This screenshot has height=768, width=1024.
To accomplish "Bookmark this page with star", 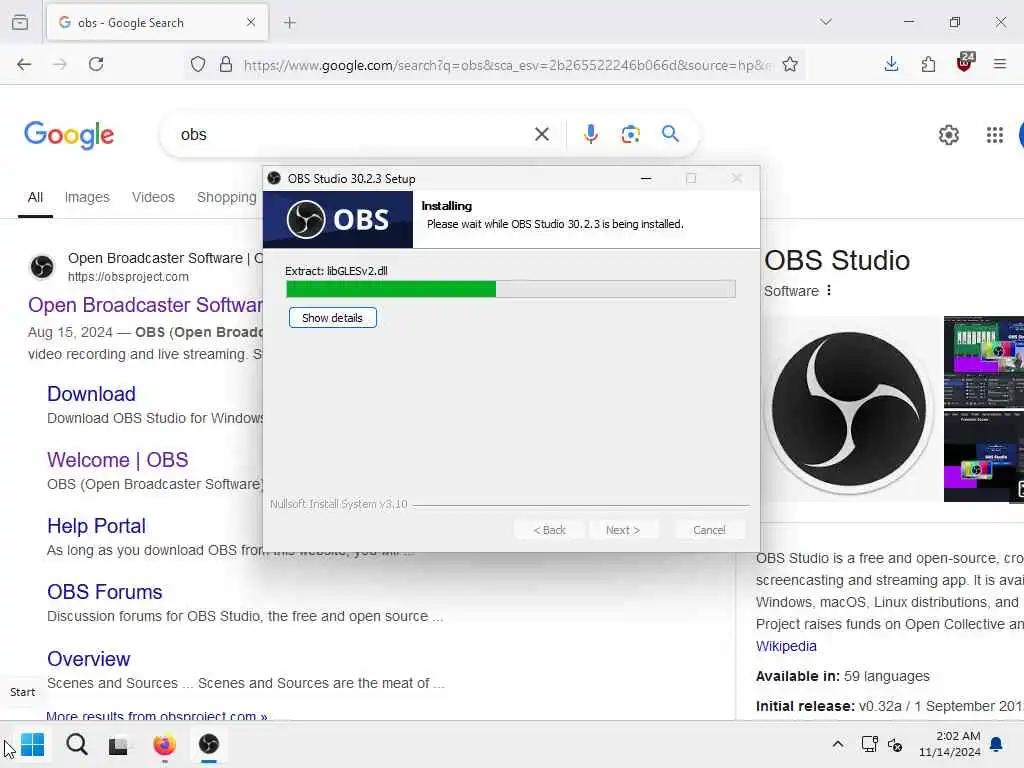I will [790, 64].
